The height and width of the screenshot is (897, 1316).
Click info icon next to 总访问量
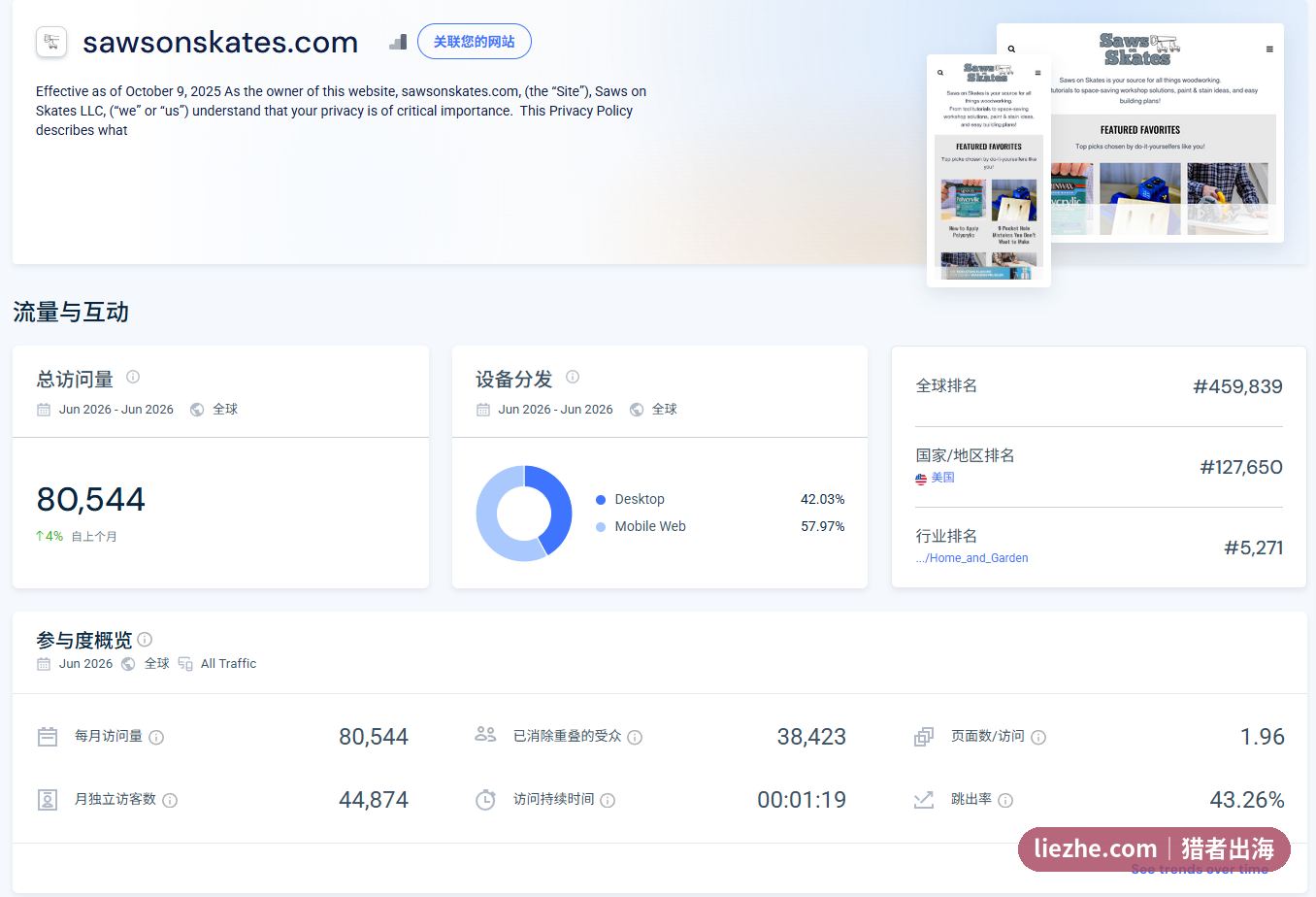[x=133, y=377]
